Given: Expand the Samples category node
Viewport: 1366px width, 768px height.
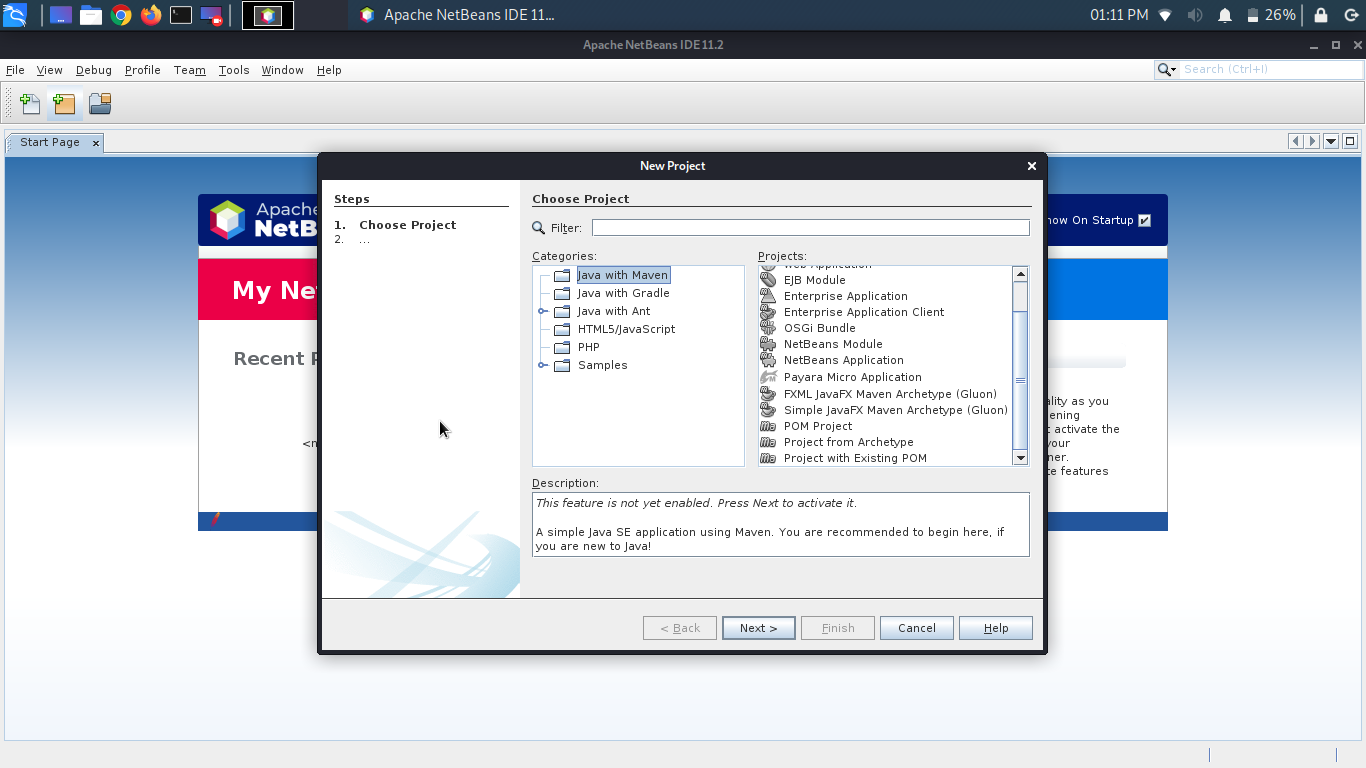Looking at the screenshot, I should [543, 365].
